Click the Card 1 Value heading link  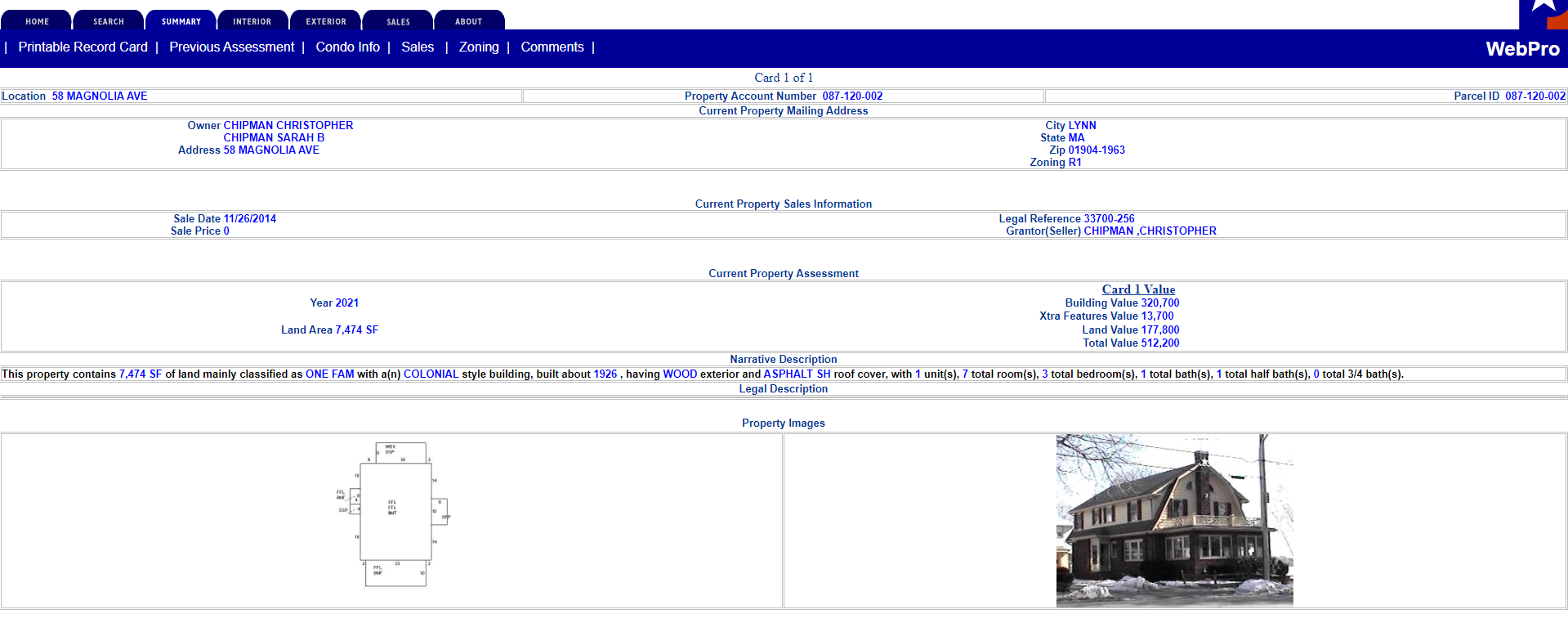pyautogui.click(x=1138, y=289)
